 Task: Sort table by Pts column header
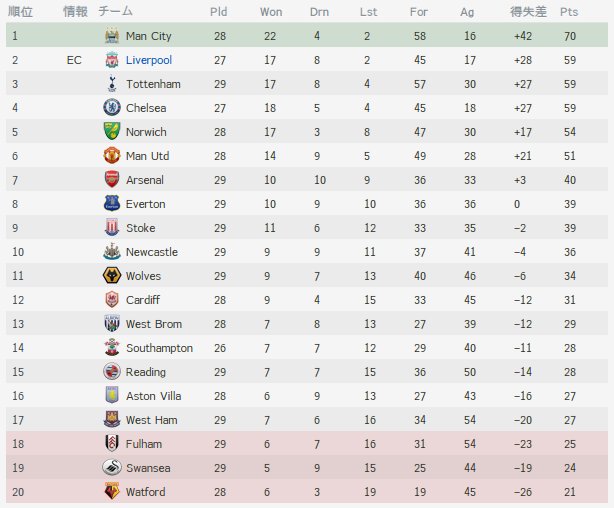tap(569, 12)
